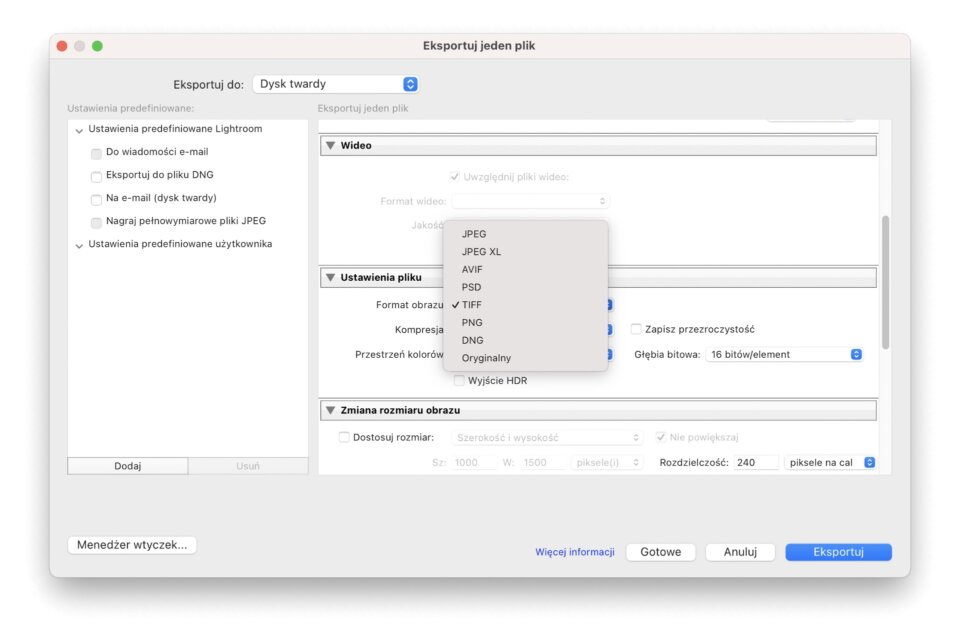This screenshot has height=643, width=960.
Task: Open the Więcej informacji link
Action: coord(574,552)
